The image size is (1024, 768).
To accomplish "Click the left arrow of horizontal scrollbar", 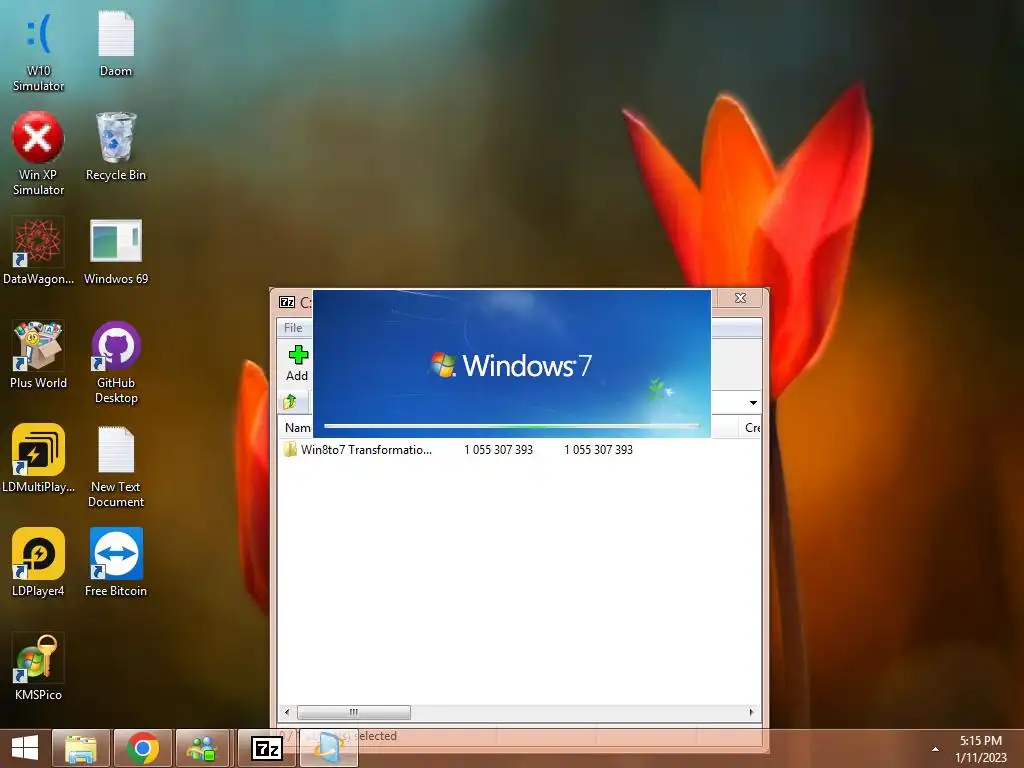I will click(x=287, y=712).
